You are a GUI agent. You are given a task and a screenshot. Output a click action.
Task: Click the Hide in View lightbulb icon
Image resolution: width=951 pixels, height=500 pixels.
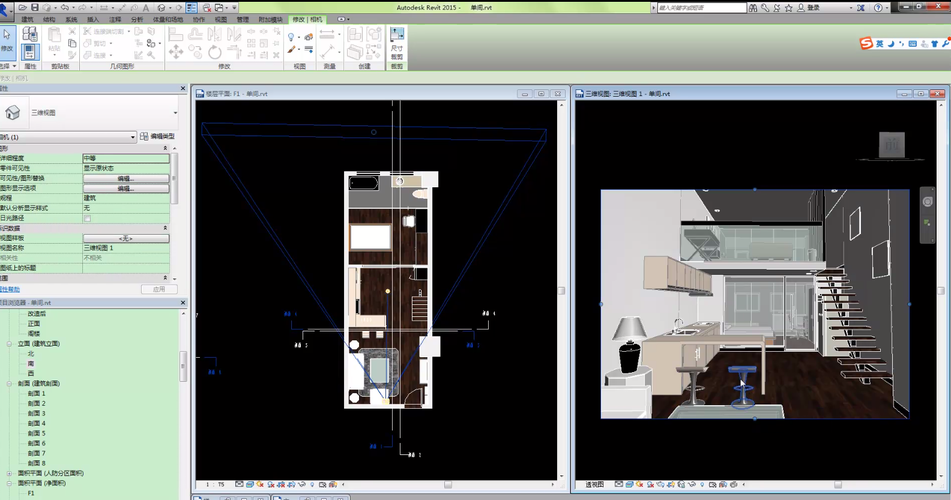pyautogui.click(x=291, y=37)
